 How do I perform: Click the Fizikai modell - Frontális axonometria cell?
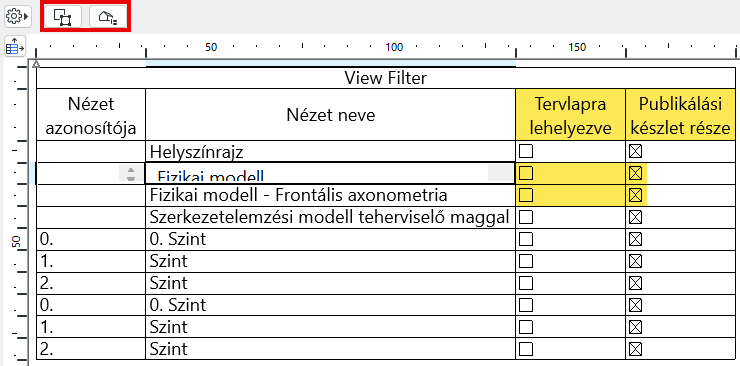pyautogui.click(x=330, y=195)
